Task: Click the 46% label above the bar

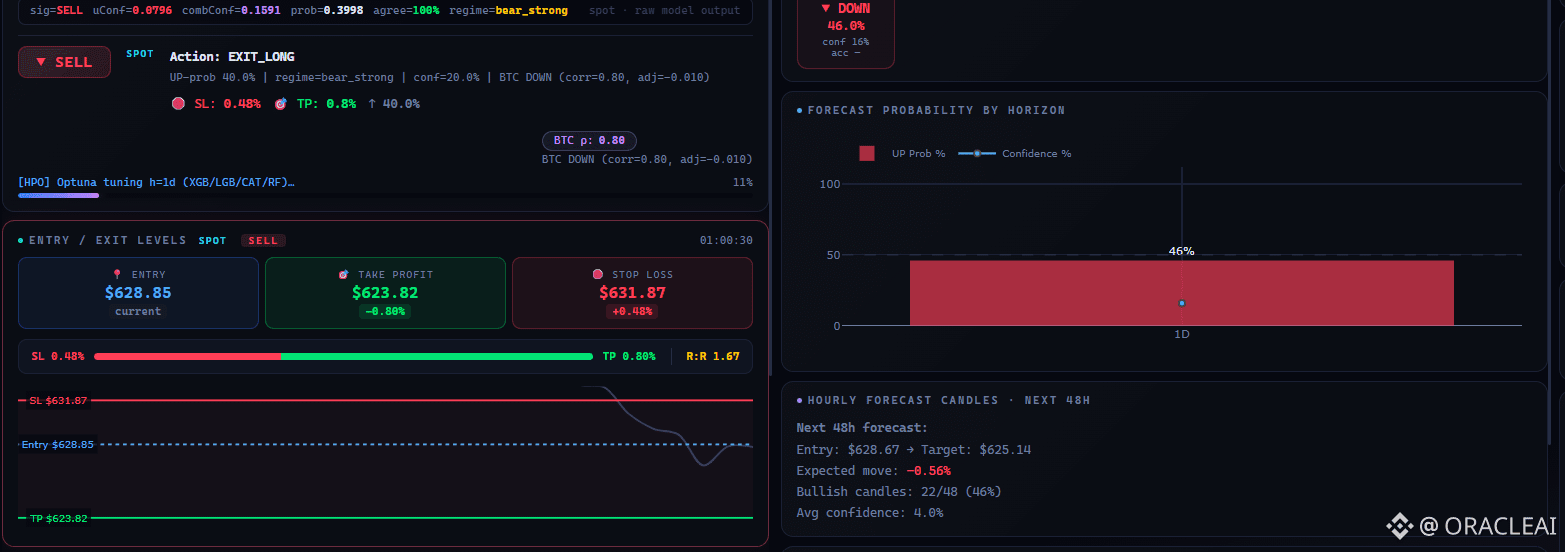Action: coord(1181,251)
